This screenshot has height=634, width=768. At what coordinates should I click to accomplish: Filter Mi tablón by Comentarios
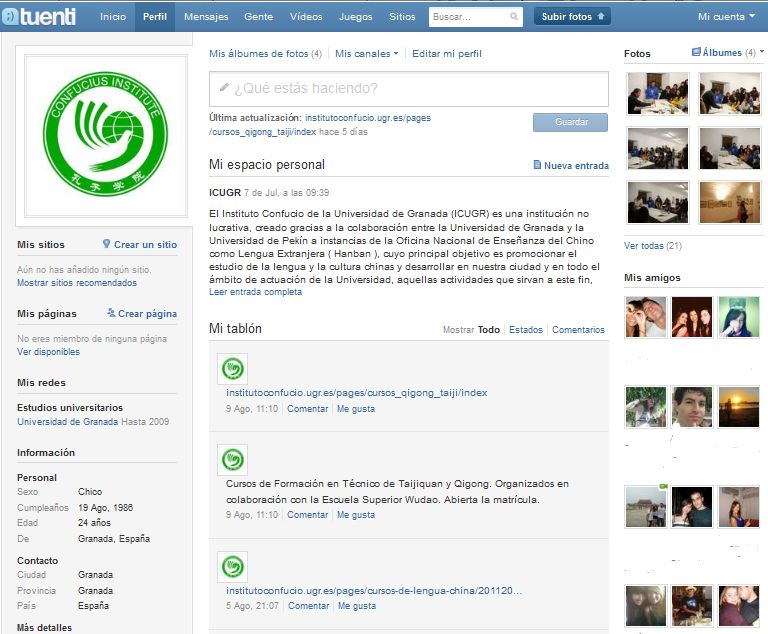tap(578, 330)
